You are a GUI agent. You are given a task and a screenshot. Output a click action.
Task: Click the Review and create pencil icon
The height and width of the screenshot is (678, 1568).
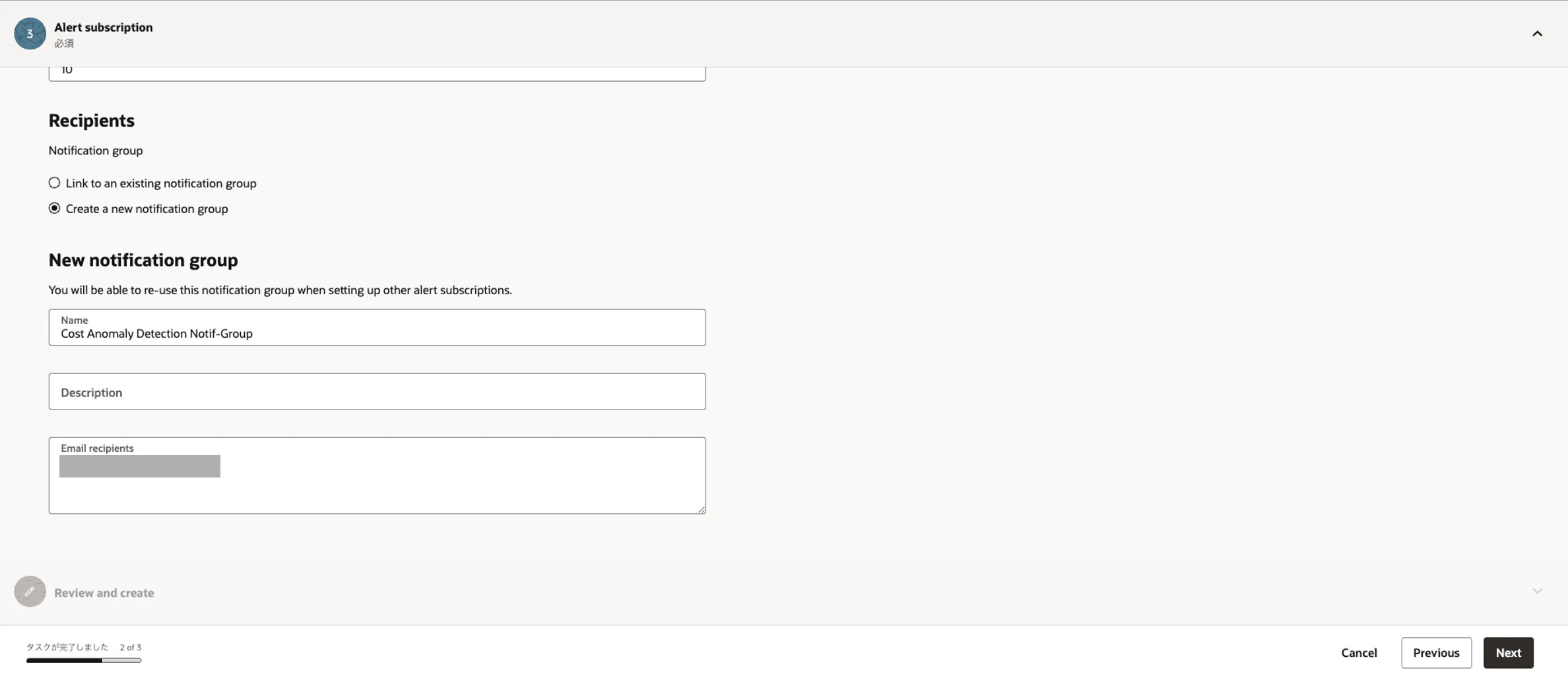[x=30, y=592]
